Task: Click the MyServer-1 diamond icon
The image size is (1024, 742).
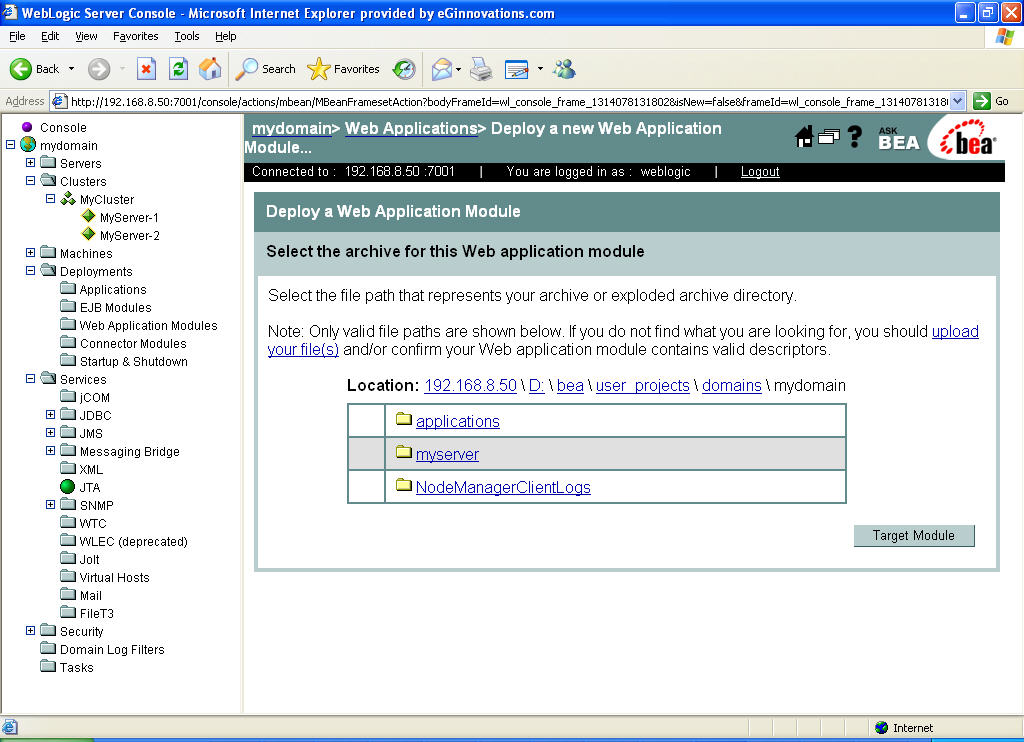Action: (89, 216)
